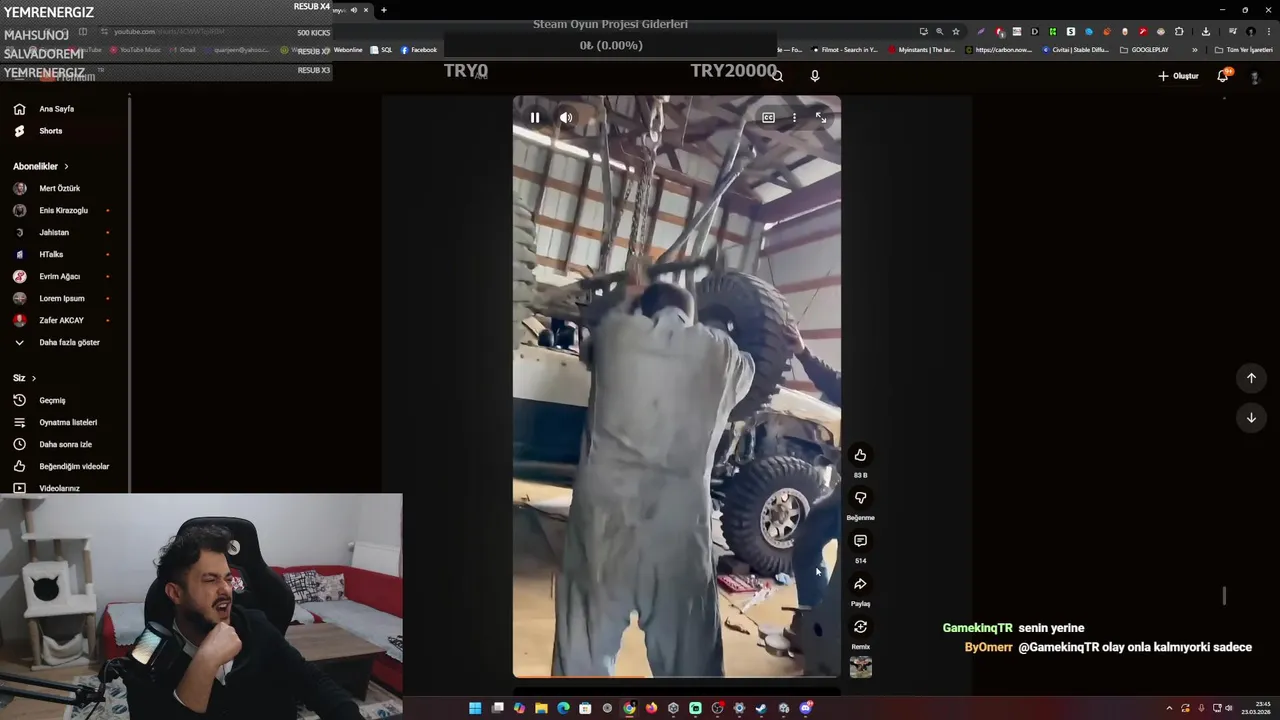Start voice search with microphone icon
This screenshot has width=1280, height=720.
(x=815, y=76)
